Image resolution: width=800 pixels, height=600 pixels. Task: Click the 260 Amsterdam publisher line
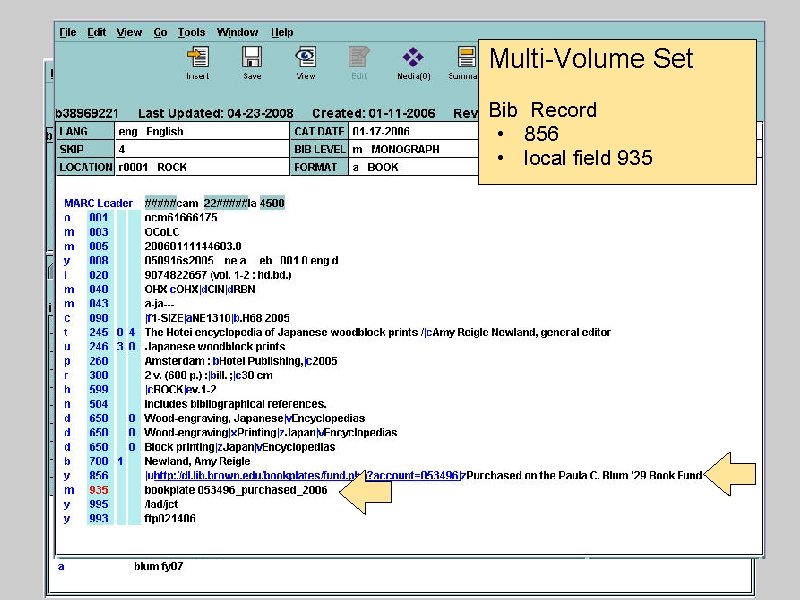pos(241,361)
